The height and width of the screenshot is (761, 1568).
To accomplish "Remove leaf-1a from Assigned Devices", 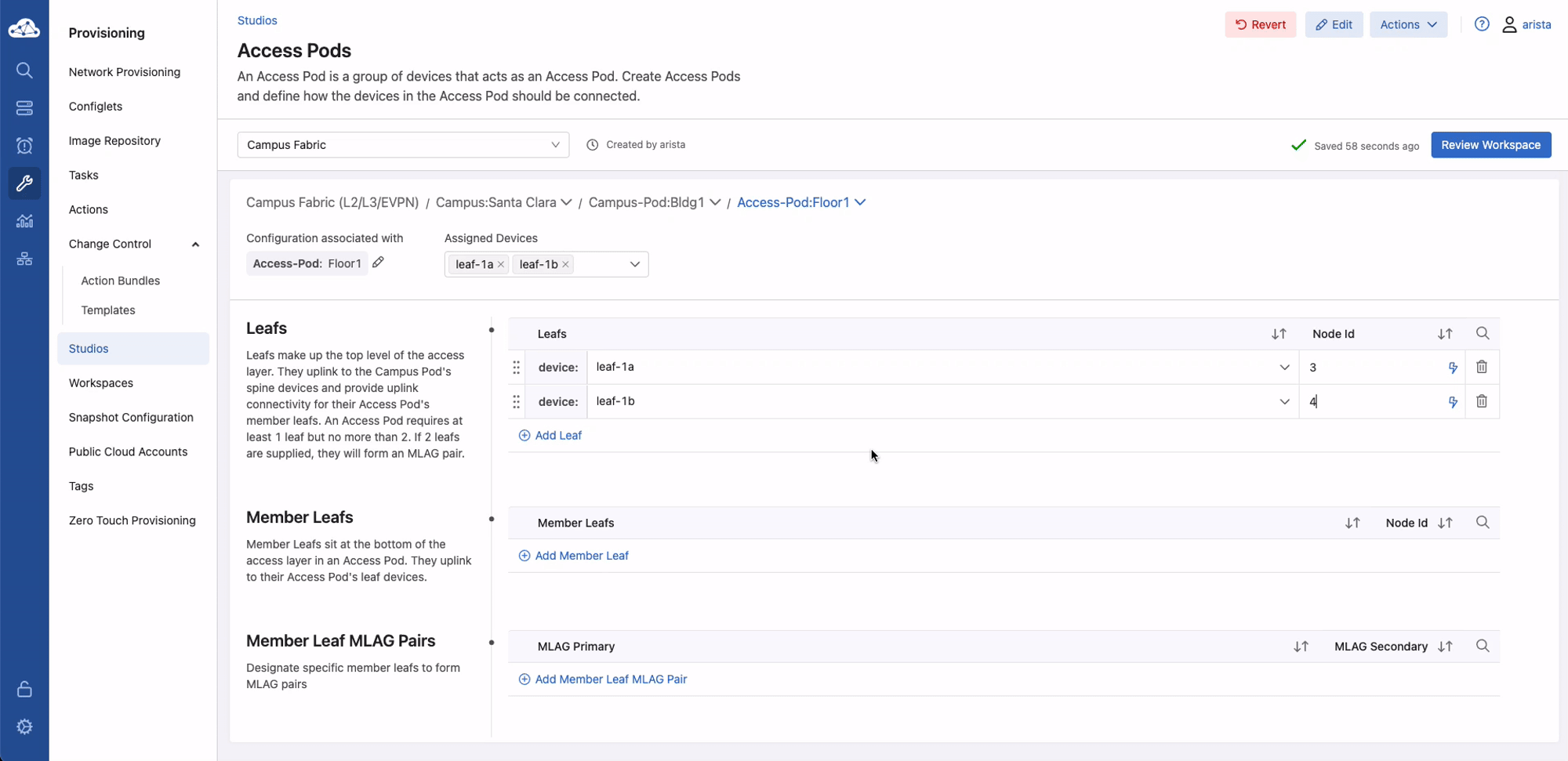I will (501, 265).
